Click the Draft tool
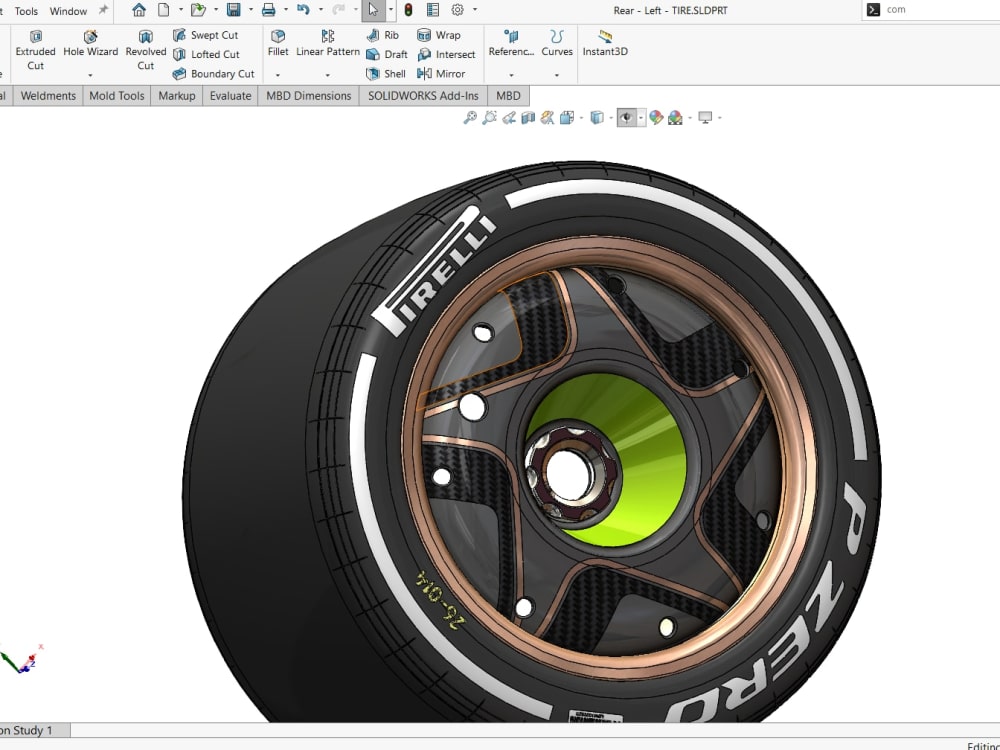This screenshot has height=750, width=1000. [387, 55]
